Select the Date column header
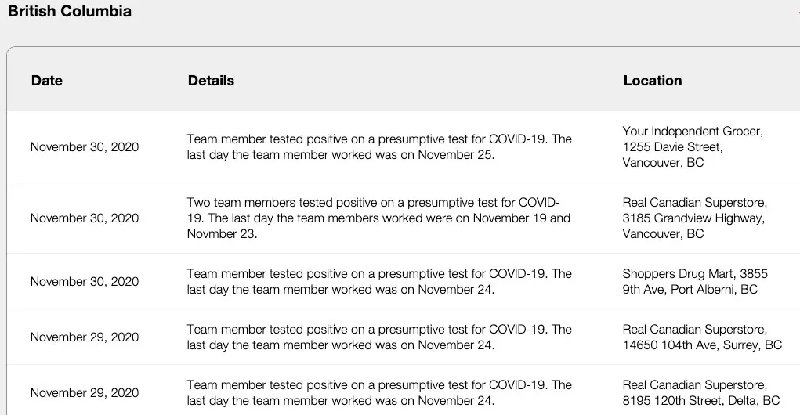The image size is (800, 415). [x=47, y=80]
